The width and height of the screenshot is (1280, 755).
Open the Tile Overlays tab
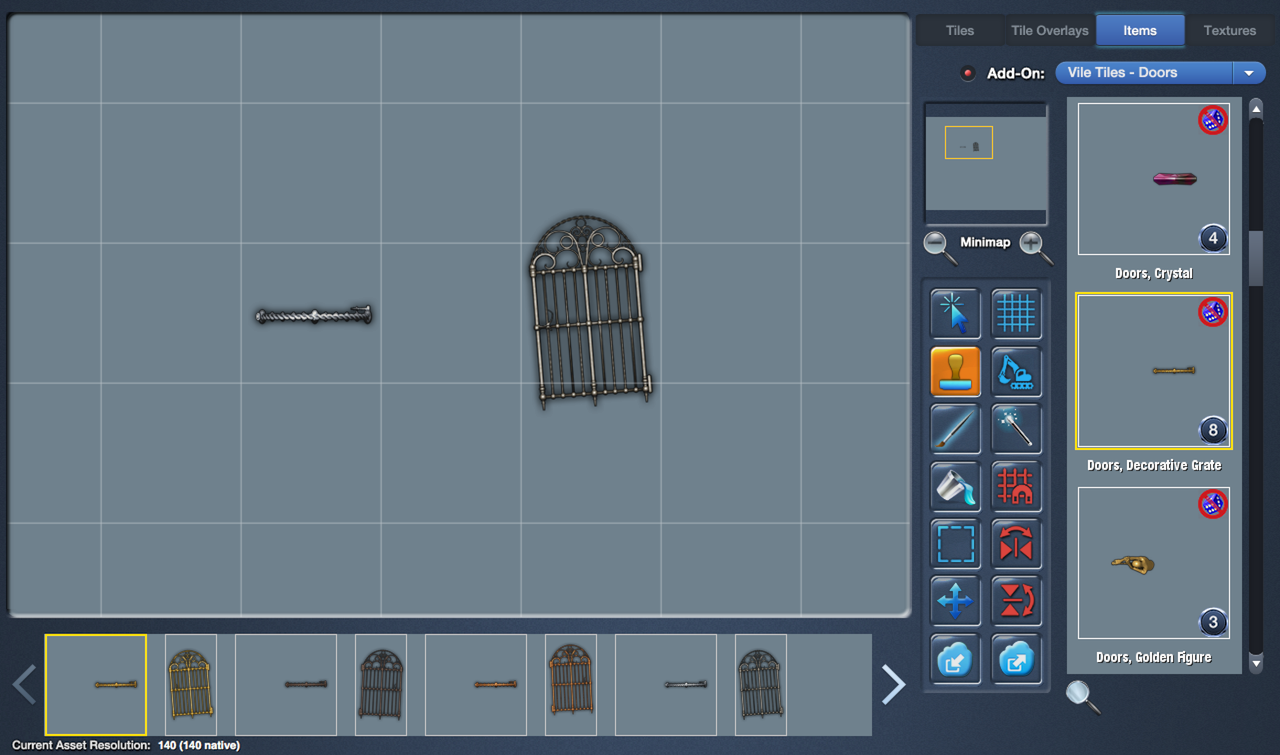[1050, 30]
